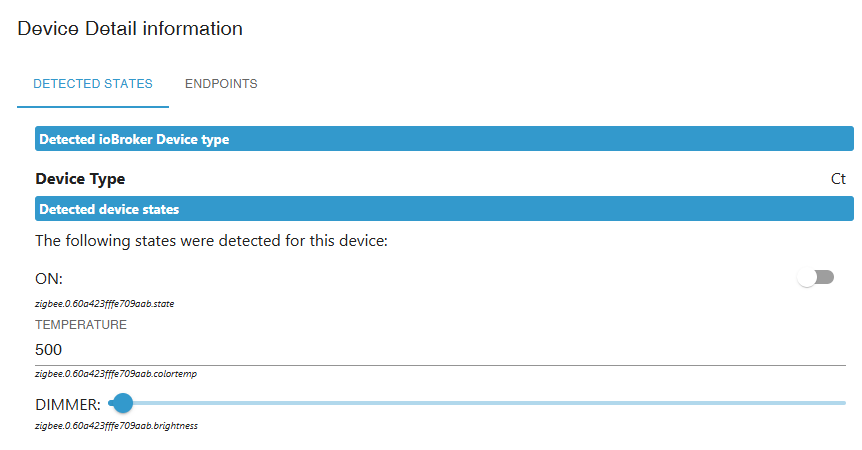
Task: Click the blue underline beneath Detected States tab
Action: click(93, 106)
